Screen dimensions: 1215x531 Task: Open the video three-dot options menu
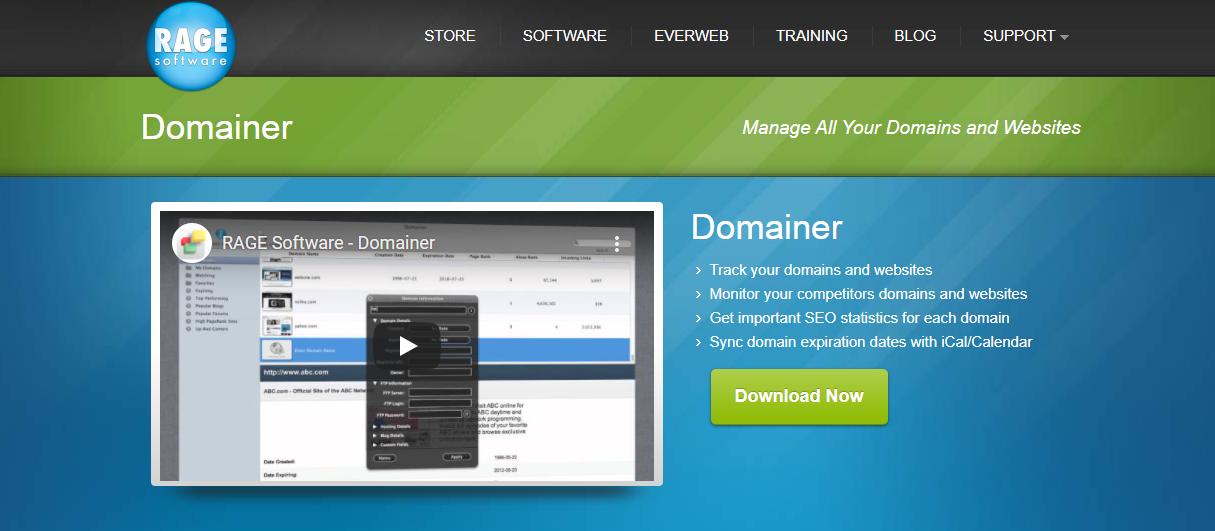(x=617, y=242)
